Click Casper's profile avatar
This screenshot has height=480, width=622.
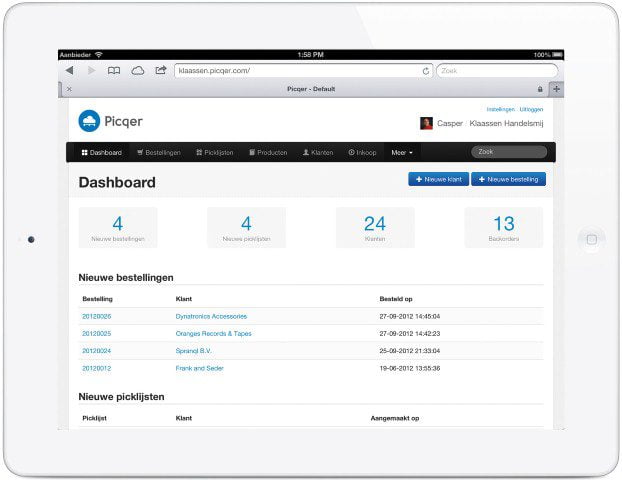[426, 123]
